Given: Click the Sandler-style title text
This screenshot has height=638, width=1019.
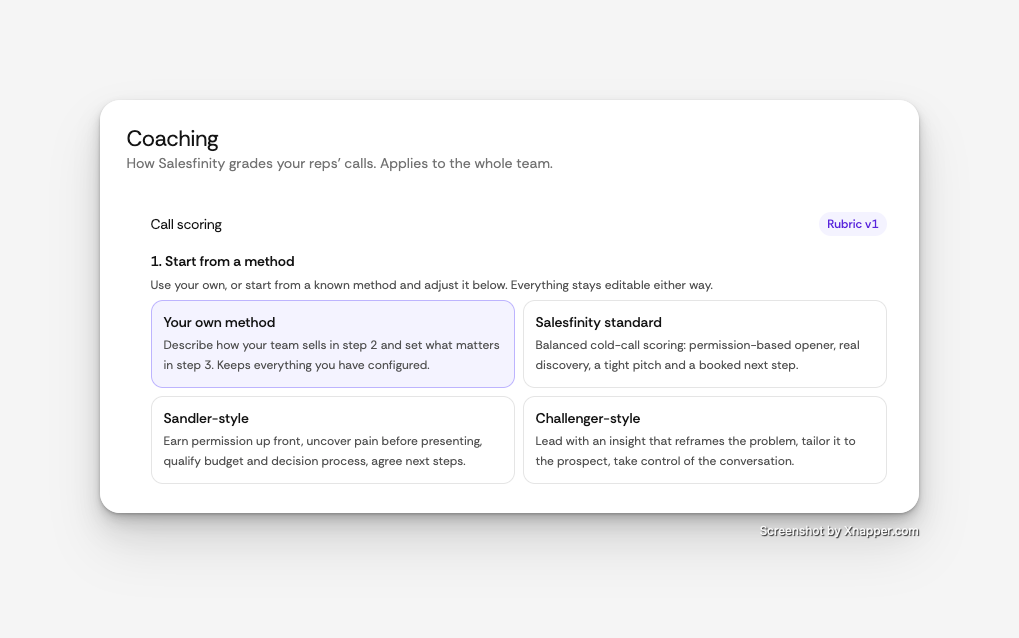Looking at the screenshot, I should [x=206, y=418].
